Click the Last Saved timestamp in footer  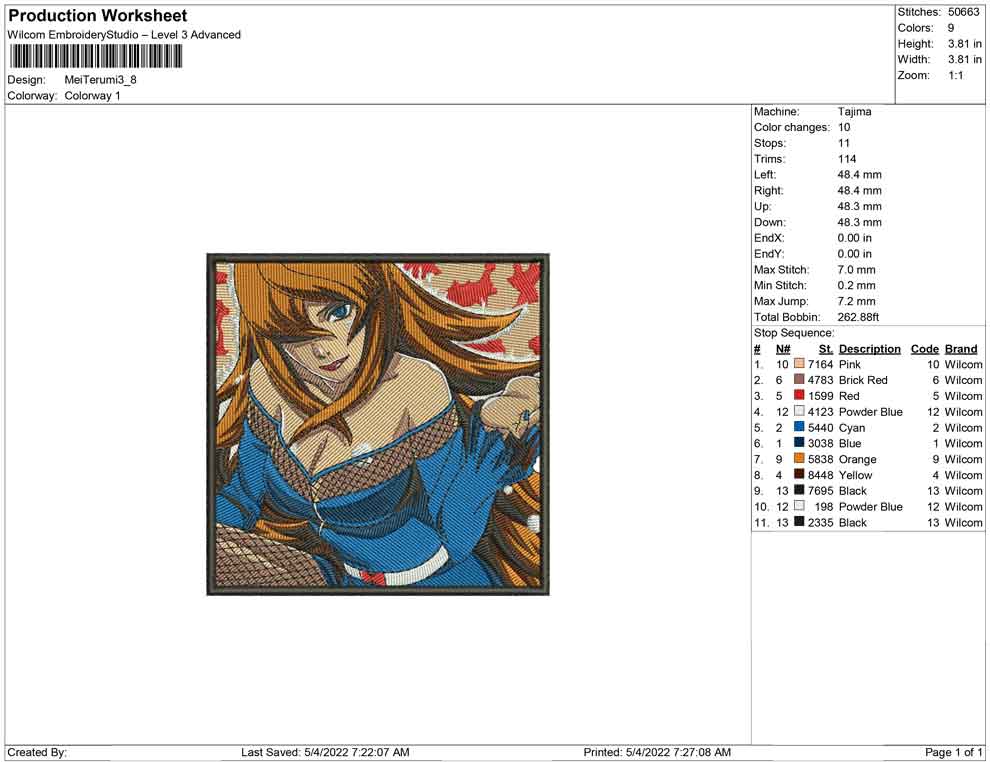click(325, 752)
